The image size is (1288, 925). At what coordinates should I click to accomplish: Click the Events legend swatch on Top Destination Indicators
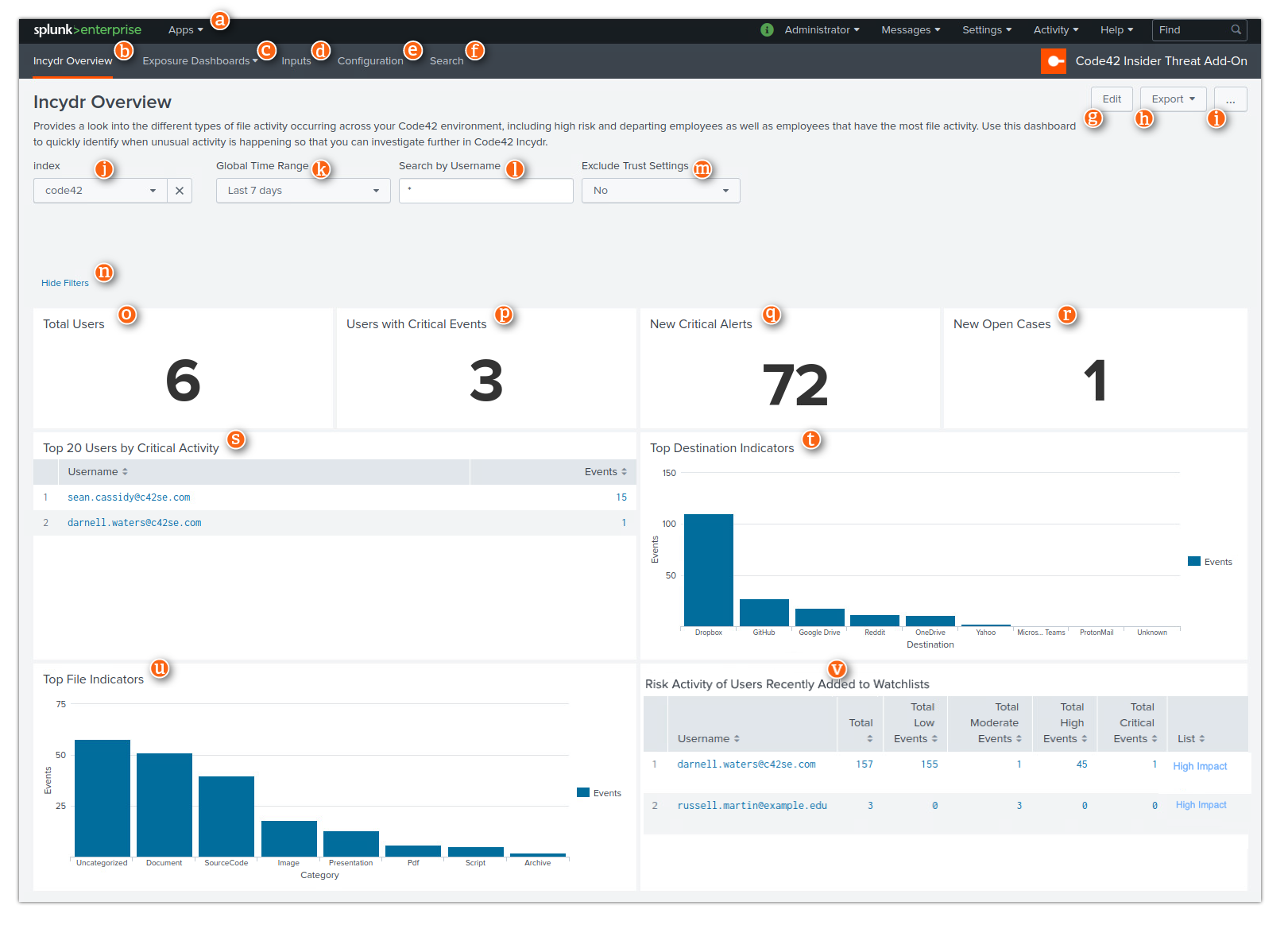click(1194, 561)
